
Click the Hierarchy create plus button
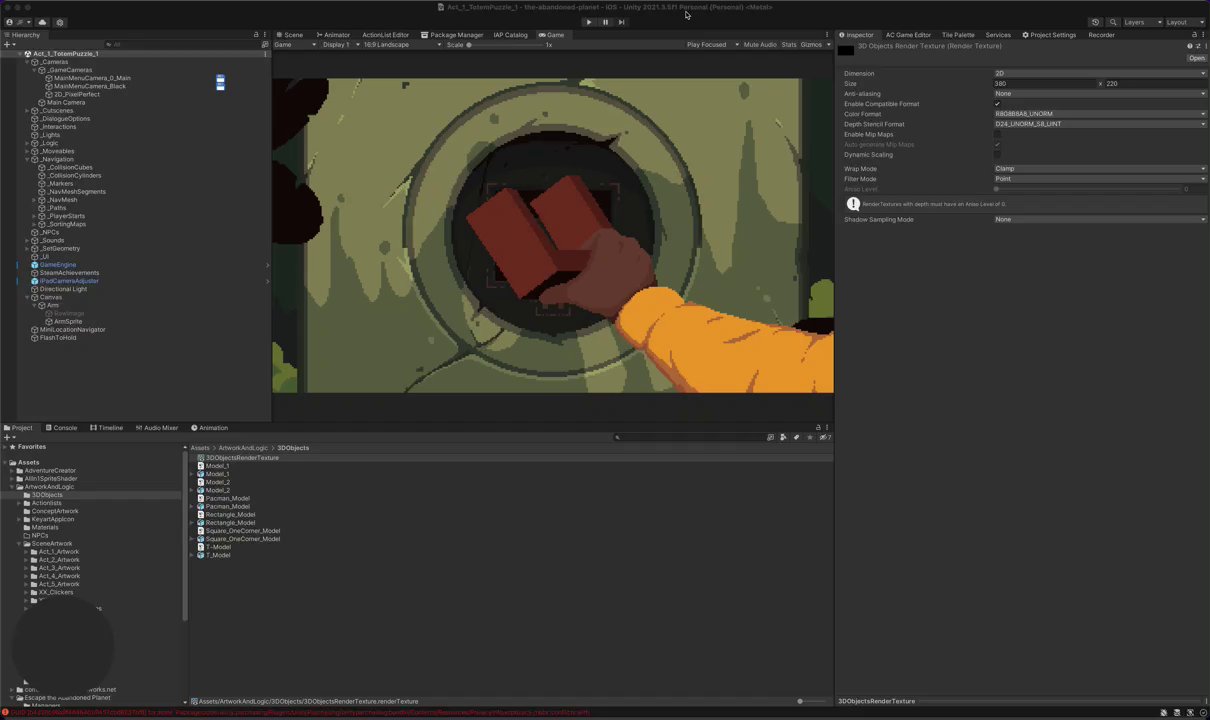(8, 44)
